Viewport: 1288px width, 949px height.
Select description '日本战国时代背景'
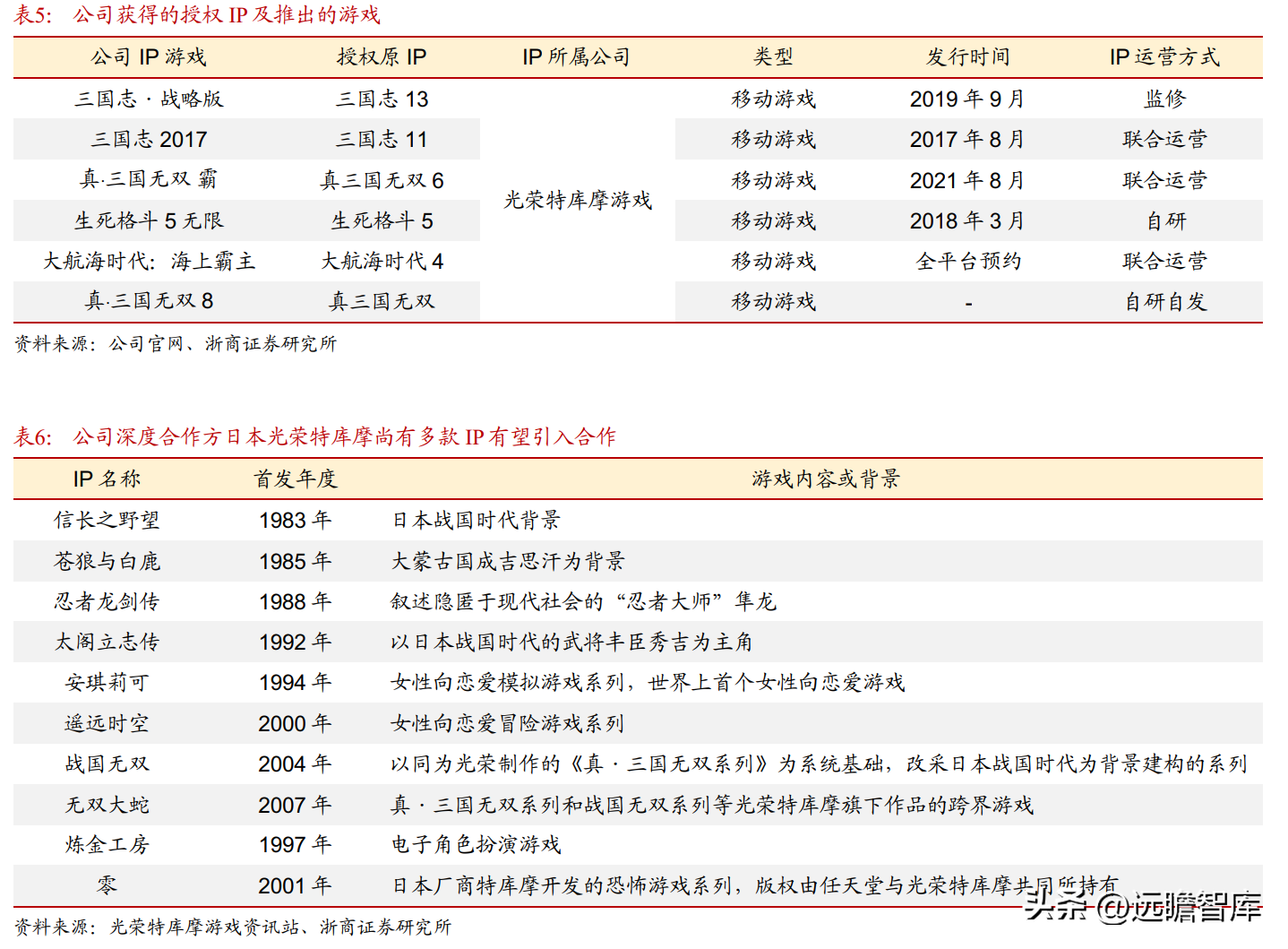click(476, 521)
